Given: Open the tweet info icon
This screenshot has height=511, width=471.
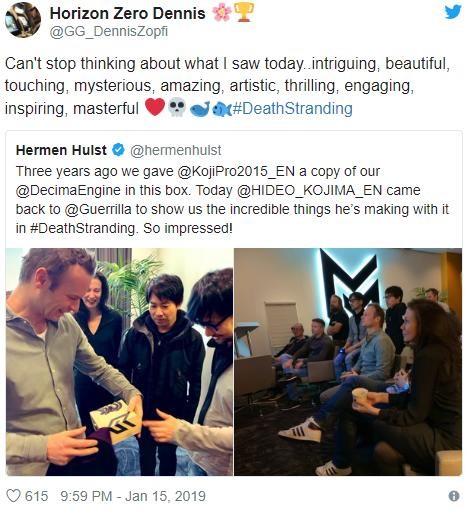Looking at the screenshot, I should tap(454, 496).
